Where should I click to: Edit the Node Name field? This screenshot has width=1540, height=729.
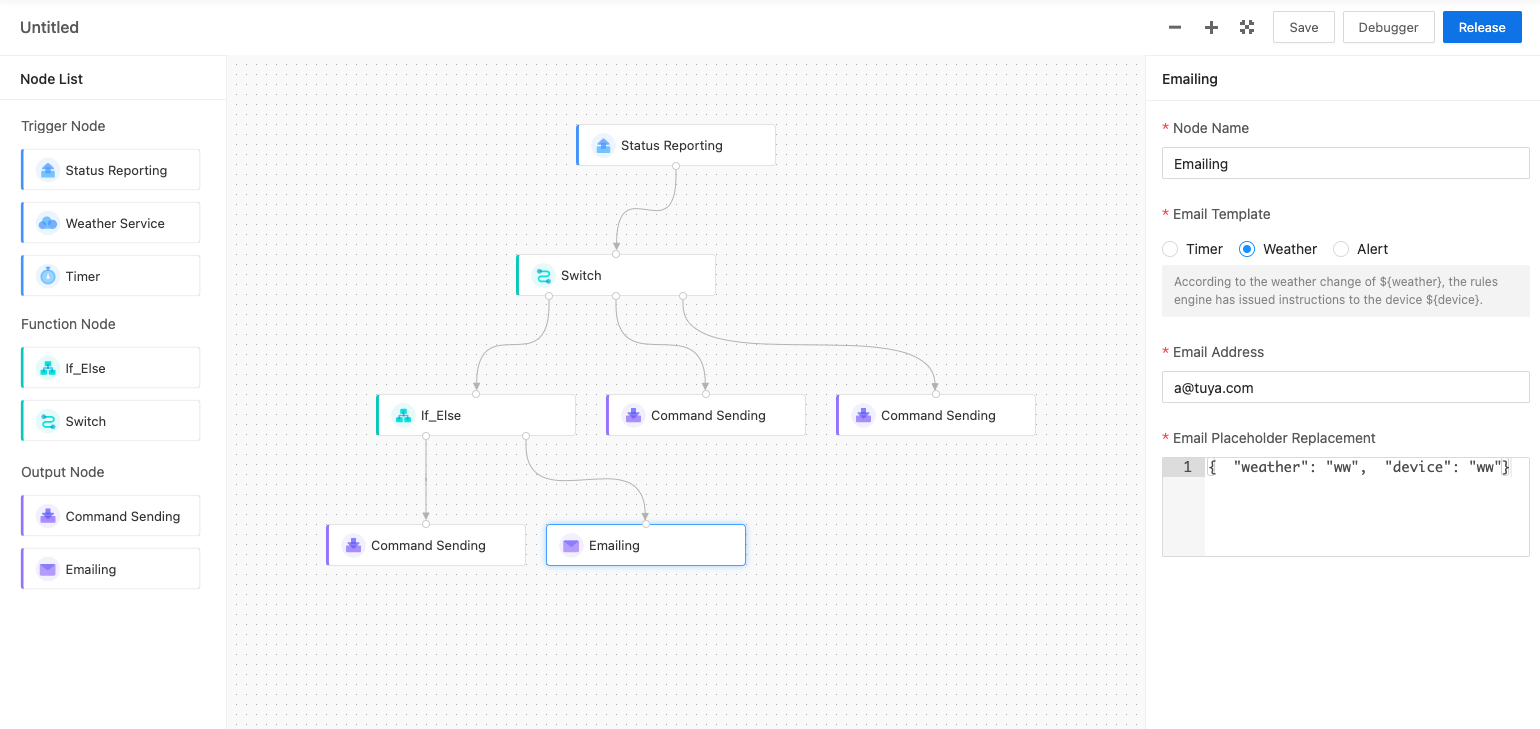click(x=1345, y=163)
